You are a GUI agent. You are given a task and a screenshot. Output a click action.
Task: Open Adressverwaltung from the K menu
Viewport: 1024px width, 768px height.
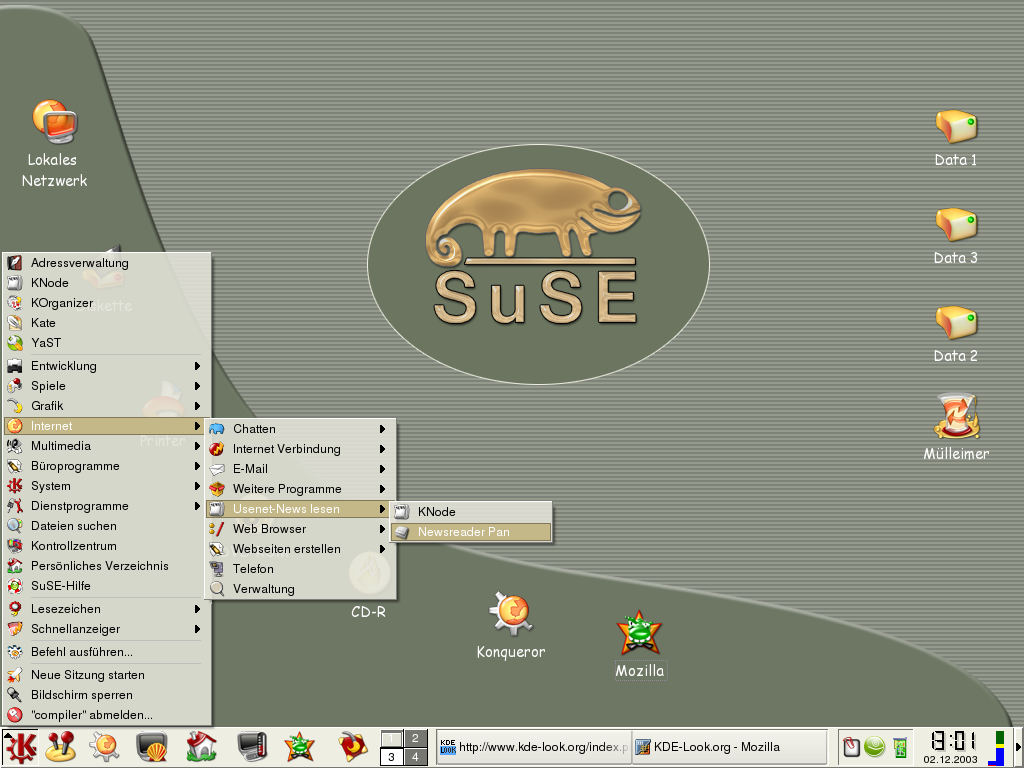(x=107, y=263)
